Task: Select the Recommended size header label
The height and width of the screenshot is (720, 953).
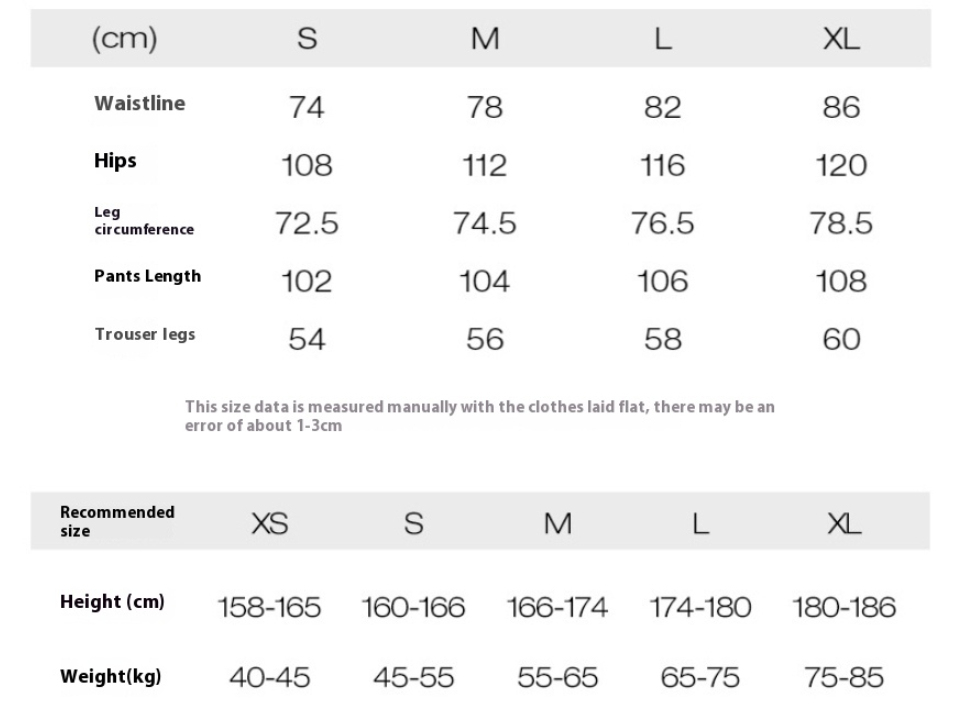Action: tap(117, 521)
